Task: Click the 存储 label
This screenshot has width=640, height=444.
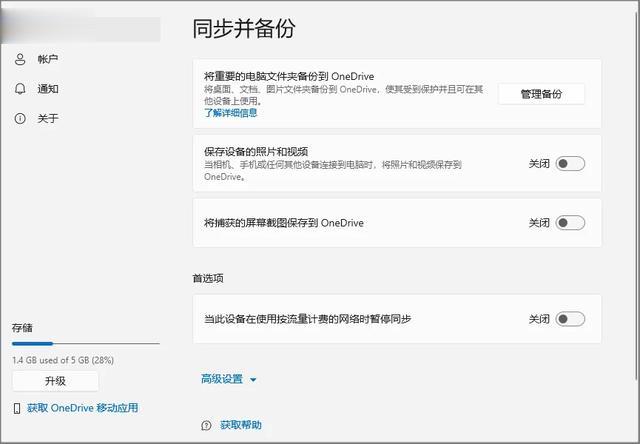Action: (x=22, y=328)
